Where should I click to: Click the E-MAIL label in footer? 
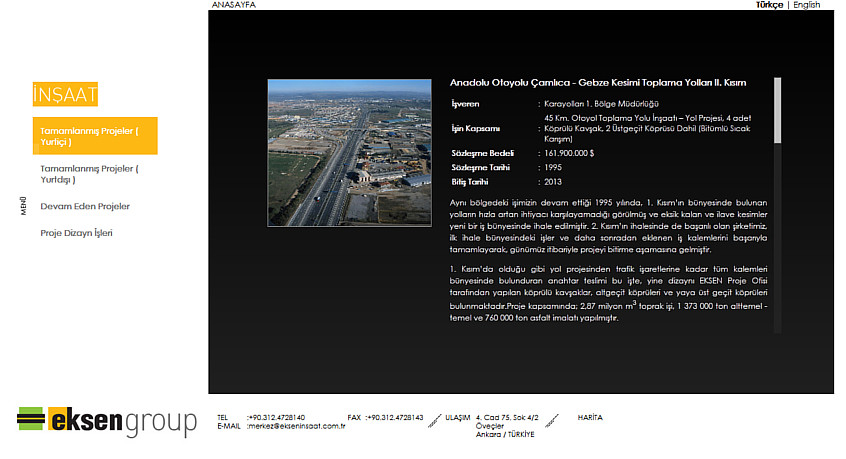(229, 426)
